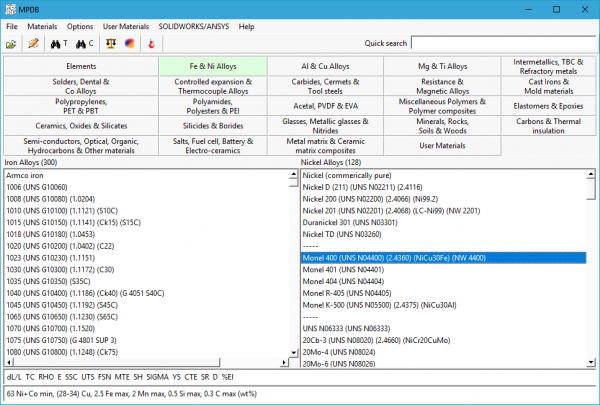The width and height of the screenshot is (600, 405).
Task: Open the Materials menu
Action: [42, 26]
